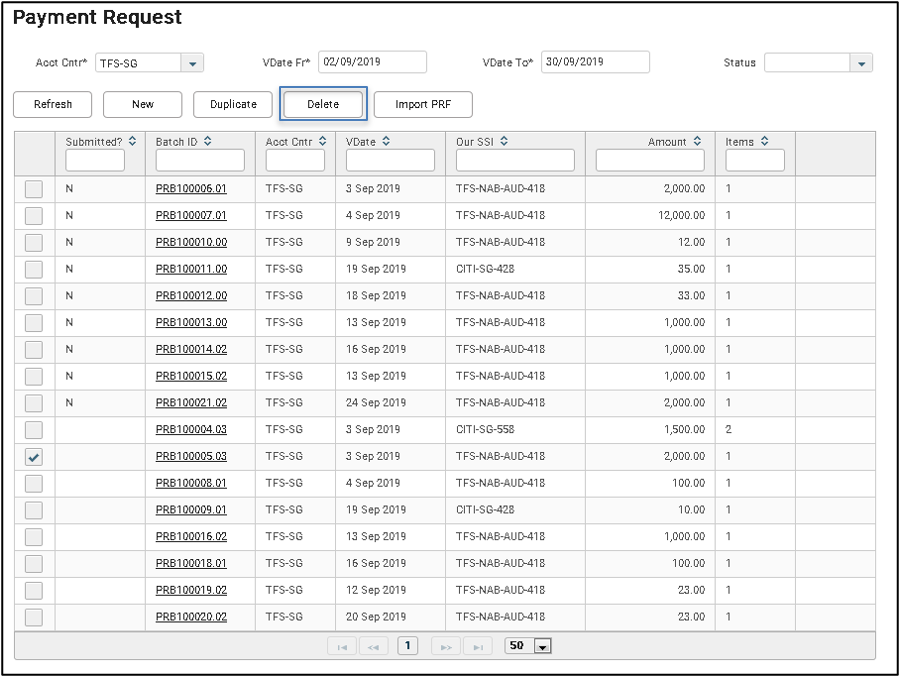Sort by Our SSI column icon
This screenshot has width=901, height=677.
pyautogui.click(x=504, y=142)
